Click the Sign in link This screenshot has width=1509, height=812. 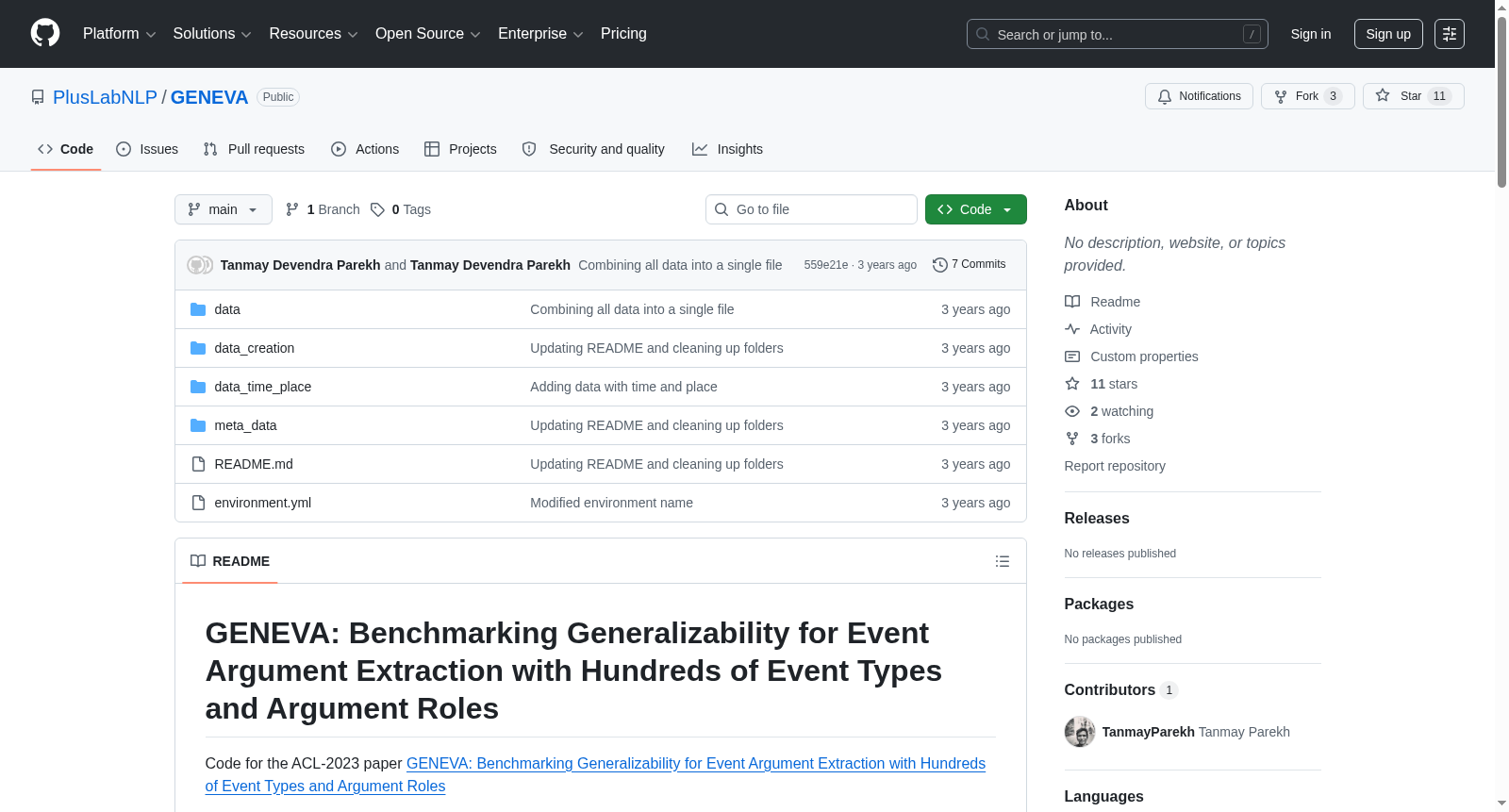(1311, 34)
